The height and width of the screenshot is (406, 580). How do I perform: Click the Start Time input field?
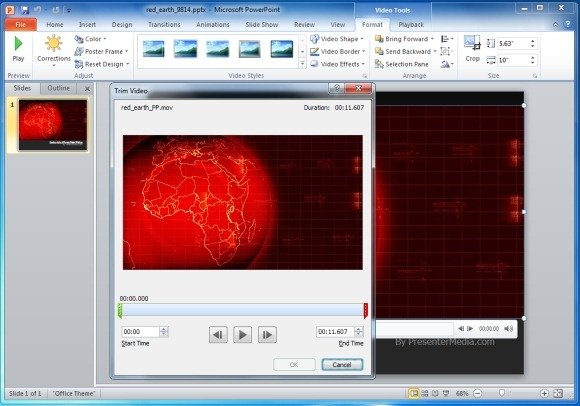coord(140,332)
